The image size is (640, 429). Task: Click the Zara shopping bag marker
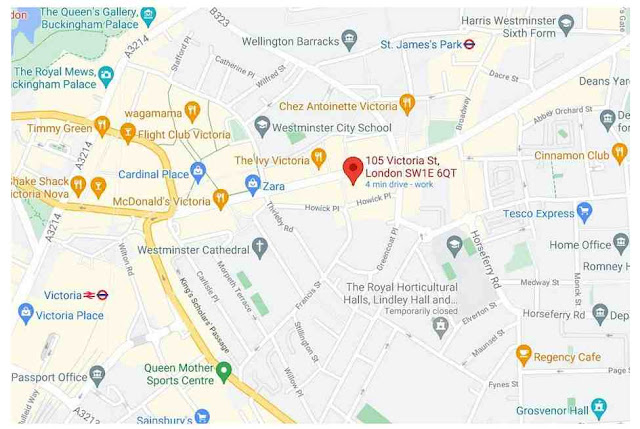[252, 185]
